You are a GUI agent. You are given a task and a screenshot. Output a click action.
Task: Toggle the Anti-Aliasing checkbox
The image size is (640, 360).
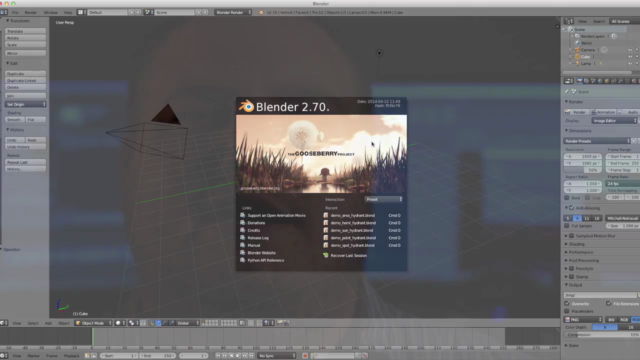click(572, 208)
